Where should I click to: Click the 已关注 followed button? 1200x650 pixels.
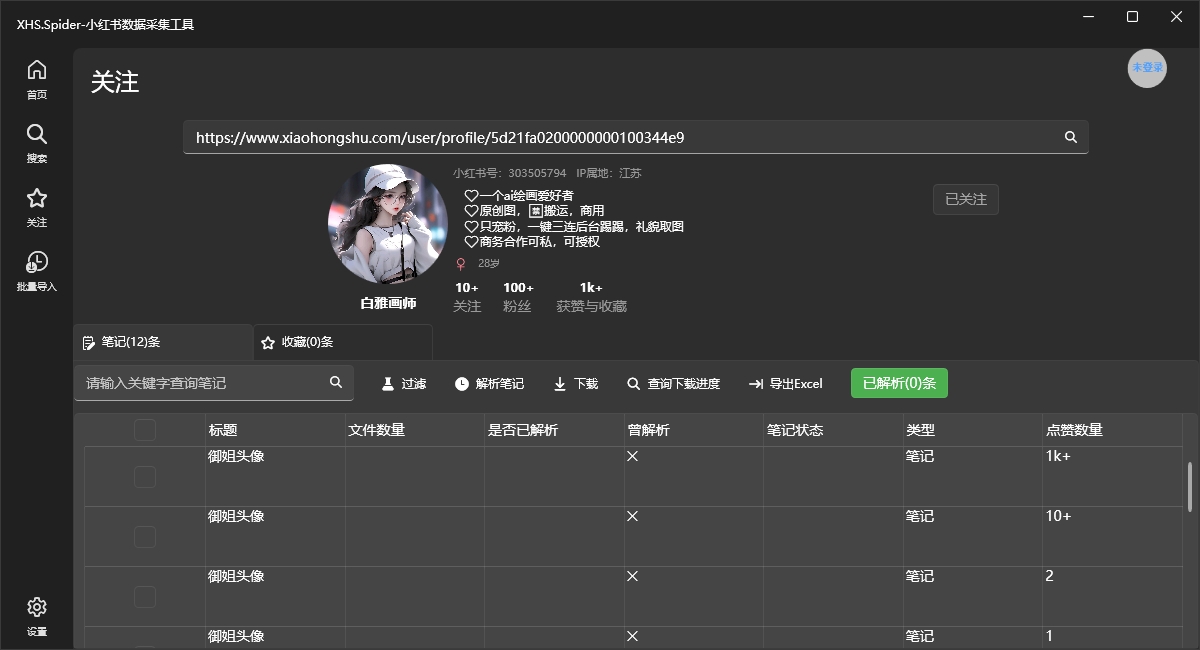coord(965,199)
